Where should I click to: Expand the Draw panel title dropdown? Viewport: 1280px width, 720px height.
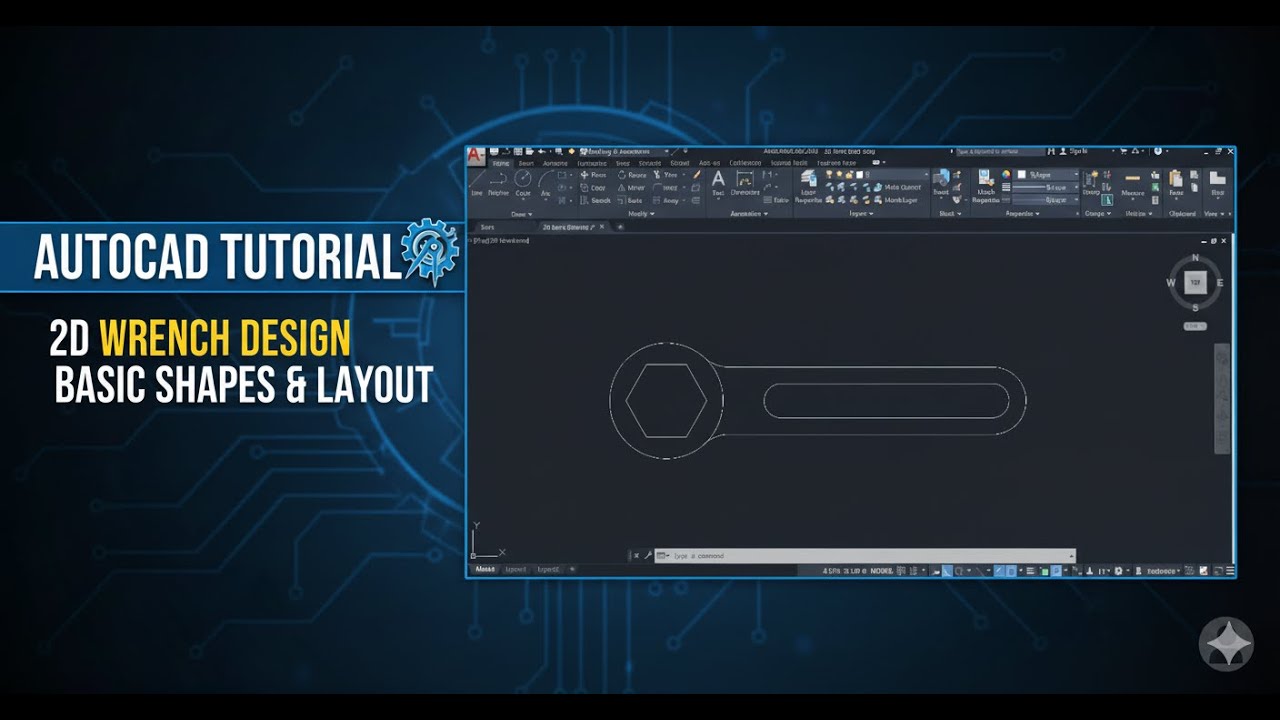click(522, 214)
